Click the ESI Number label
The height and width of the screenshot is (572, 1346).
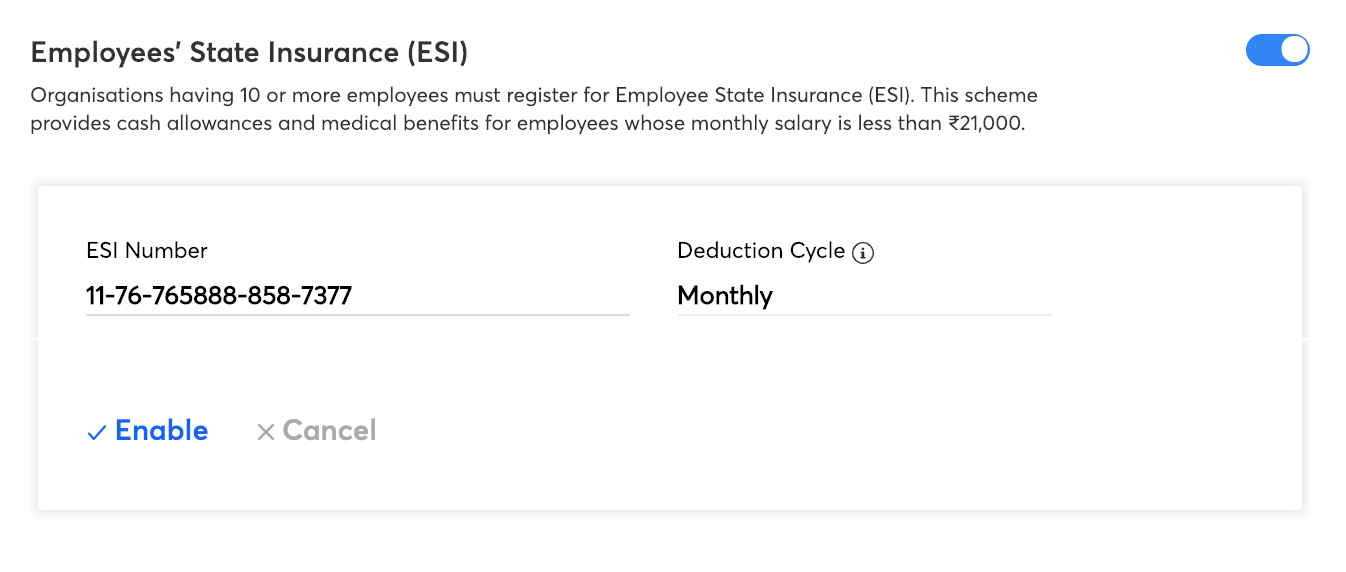(x=147, y=251)
